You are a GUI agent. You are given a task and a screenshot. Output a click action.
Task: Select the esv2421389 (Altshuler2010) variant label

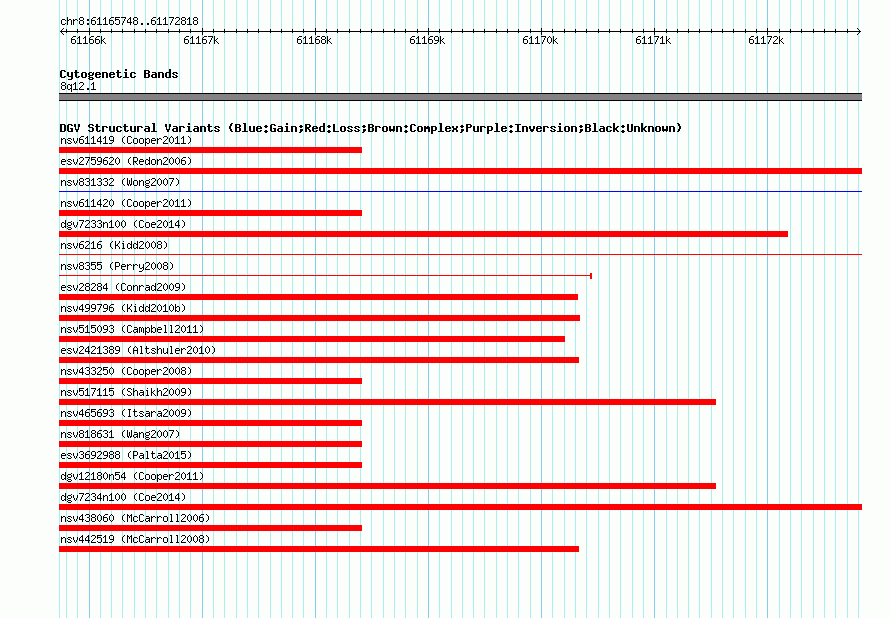[x=138, y=350]
